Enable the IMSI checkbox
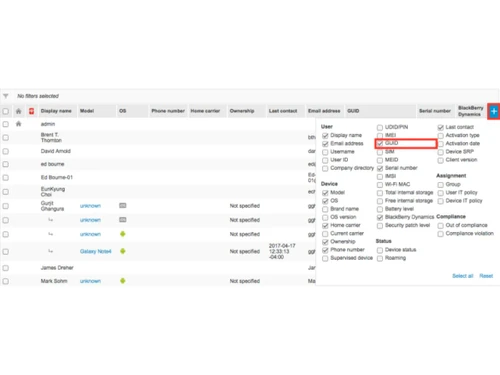The width and height of the screenshot is (500, 375). pos(380,176)
